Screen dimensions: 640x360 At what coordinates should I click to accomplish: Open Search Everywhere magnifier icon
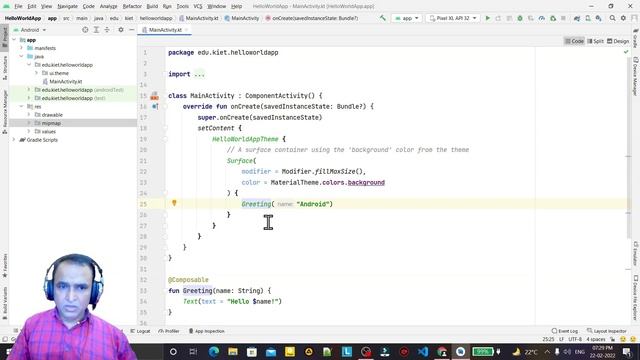[612, 18]
